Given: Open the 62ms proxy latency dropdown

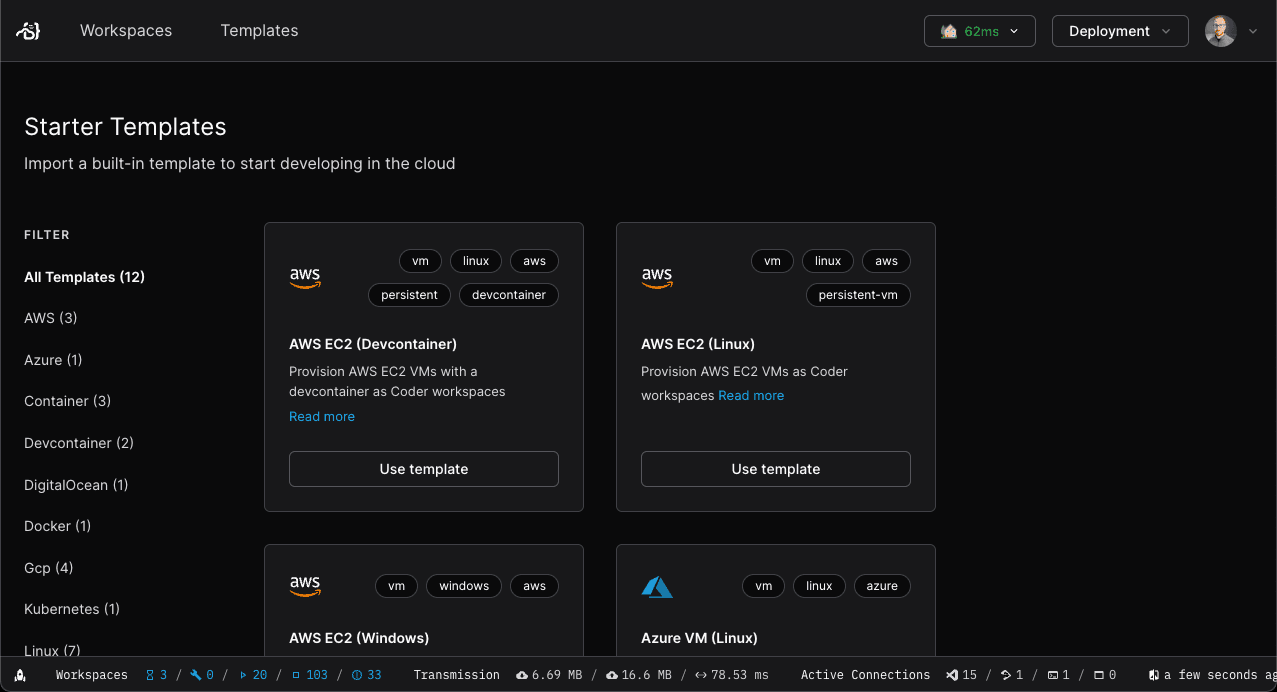Looking at the screenshot, I should click(979, 31).
